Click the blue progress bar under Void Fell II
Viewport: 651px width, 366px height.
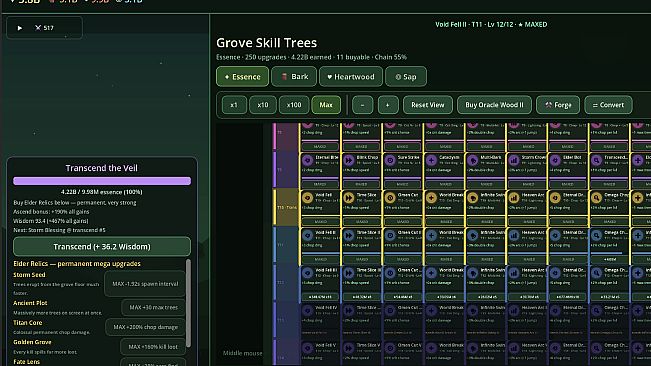coord(320,253)
